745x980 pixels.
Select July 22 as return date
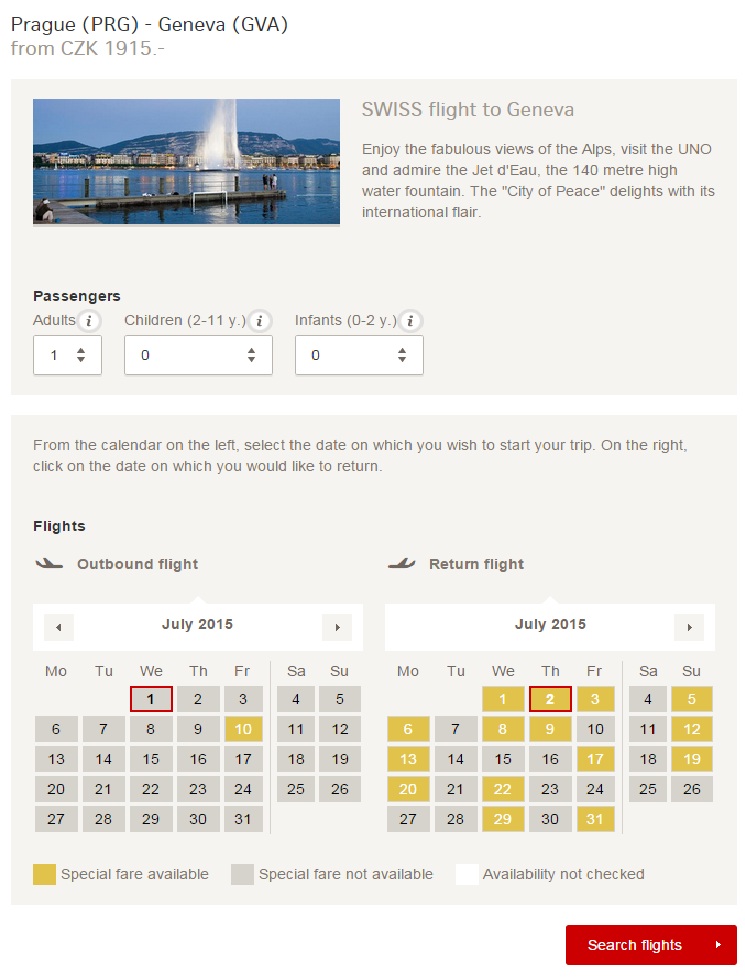point(502,789)
